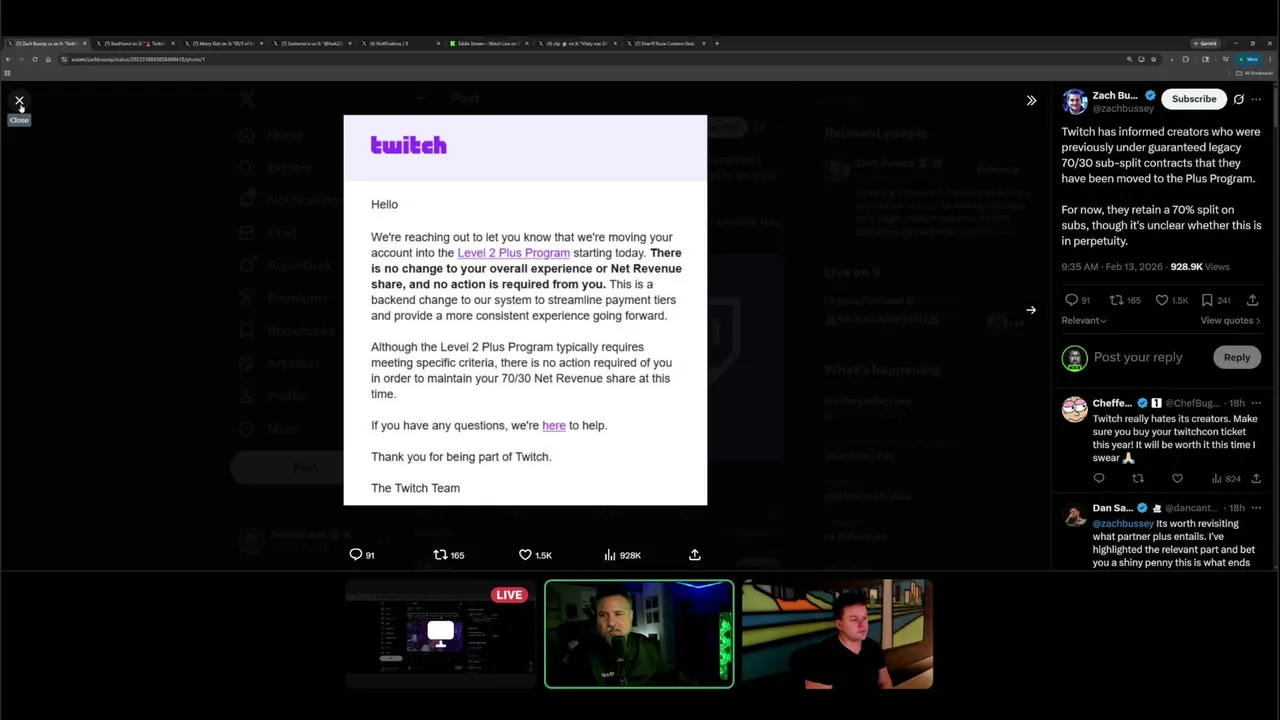Select the LIVE screen-share thumbnail

440,634
